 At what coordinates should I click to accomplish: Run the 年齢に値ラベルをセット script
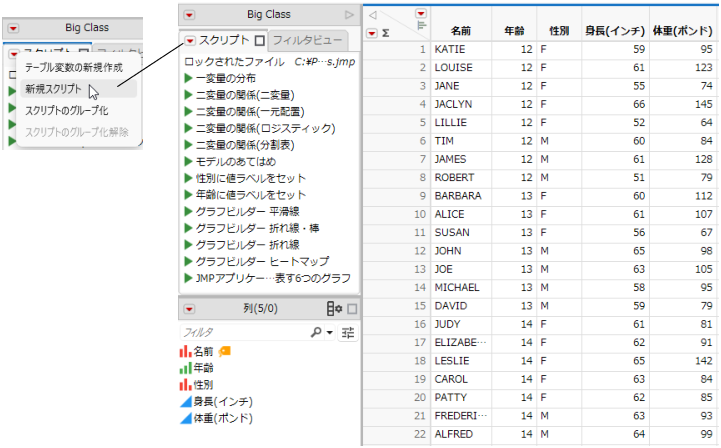click(188, 195)
